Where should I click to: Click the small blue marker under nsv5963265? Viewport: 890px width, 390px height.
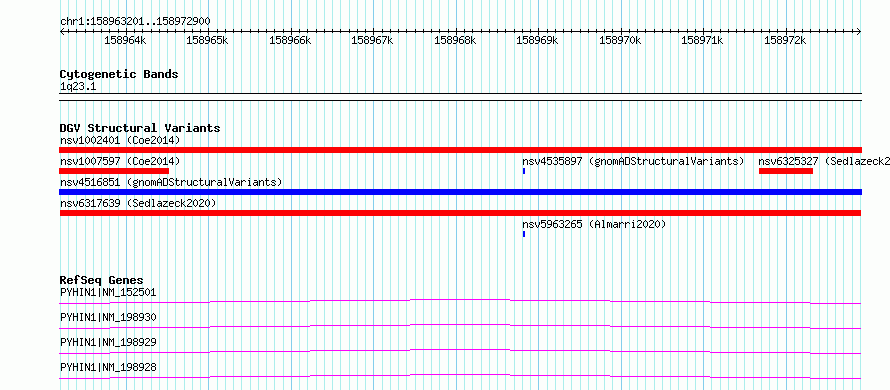click(x=524, y=234)
